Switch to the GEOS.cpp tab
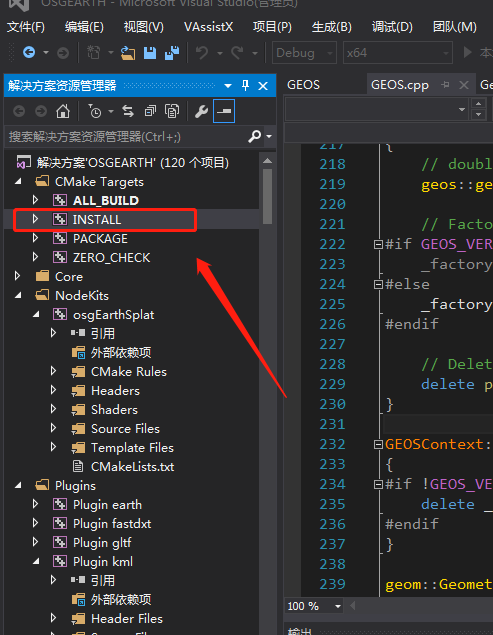This screenshot has width=493, height=635. click(400, 85)
